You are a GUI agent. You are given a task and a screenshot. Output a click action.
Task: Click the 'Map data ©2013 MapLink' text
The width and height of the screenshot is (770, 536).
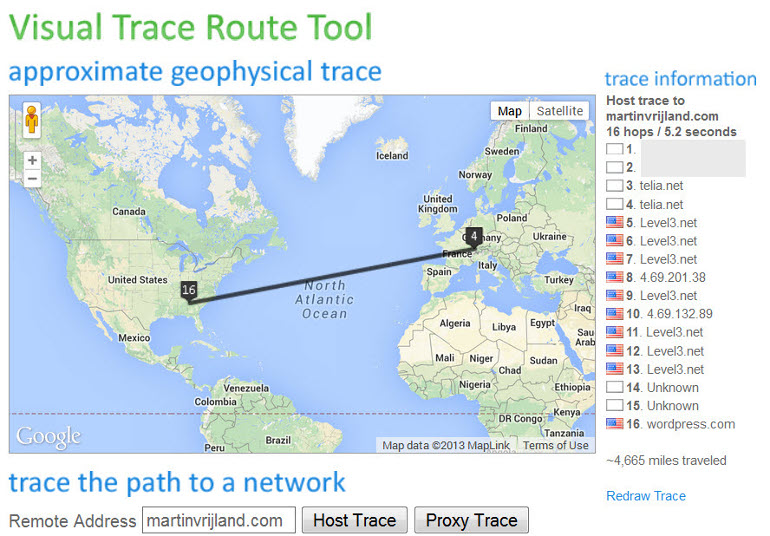pyautogui.click(x=446, y=445)
